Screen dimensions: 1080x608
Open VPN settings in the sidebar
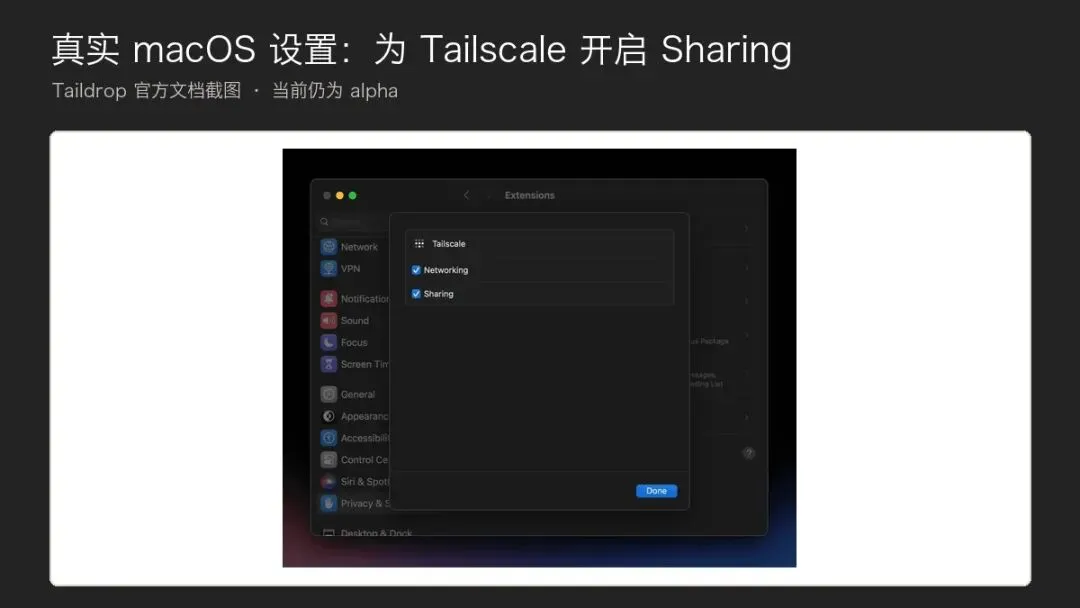coord(353,269)
